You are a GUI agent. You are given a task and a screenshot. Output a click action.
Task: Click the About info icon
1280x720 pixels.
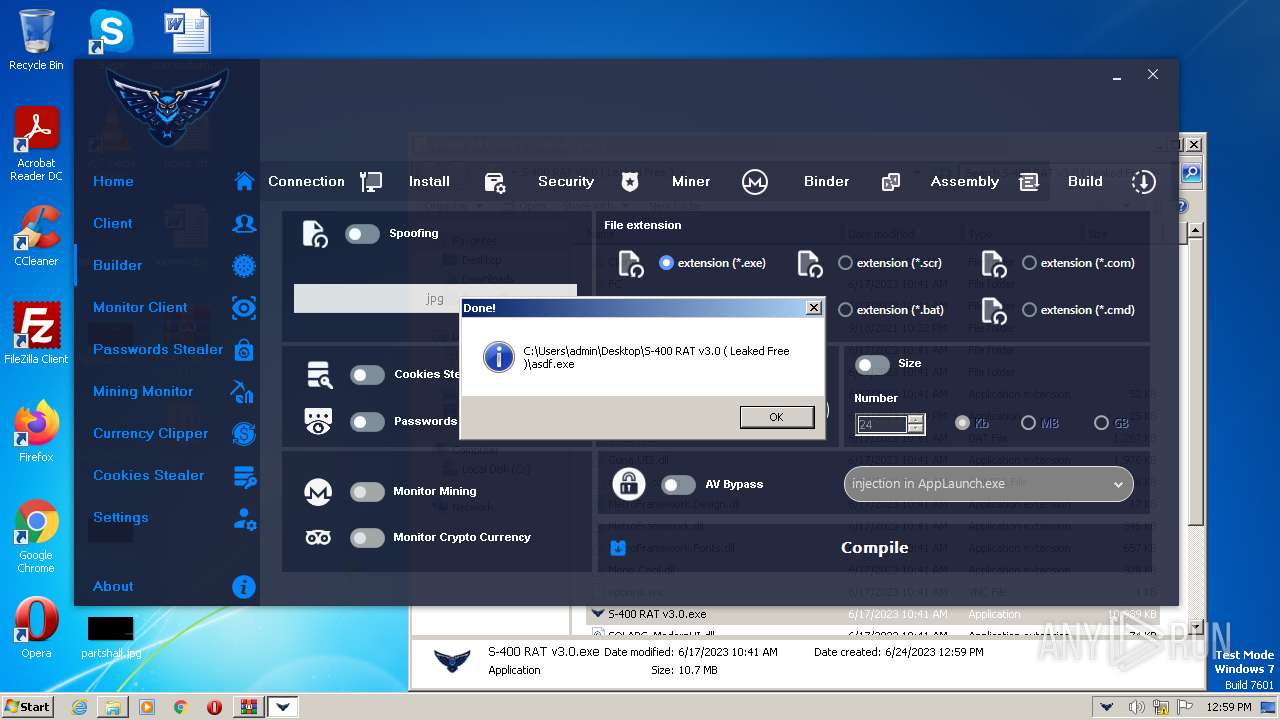[x=244, y=587]
